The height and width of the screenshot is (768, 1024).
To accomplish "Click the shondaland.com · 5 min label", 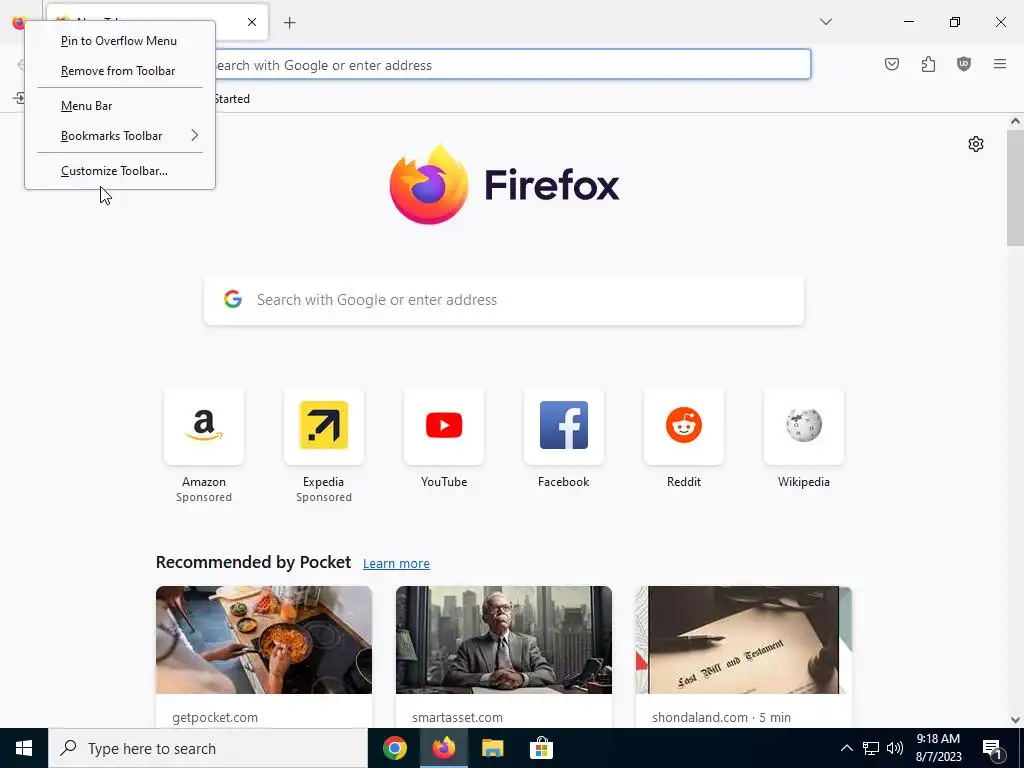I will (721, 717).
